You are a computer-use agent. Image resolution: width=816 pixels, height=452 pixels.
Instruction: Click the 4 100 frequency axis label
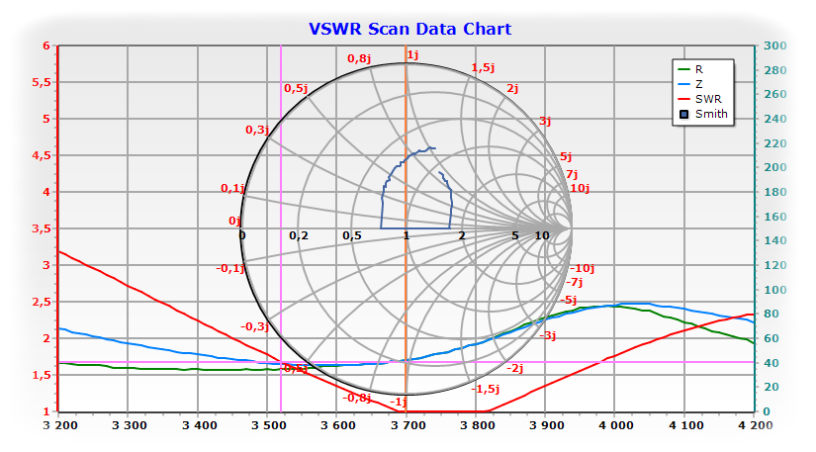[x=686, y=425]
